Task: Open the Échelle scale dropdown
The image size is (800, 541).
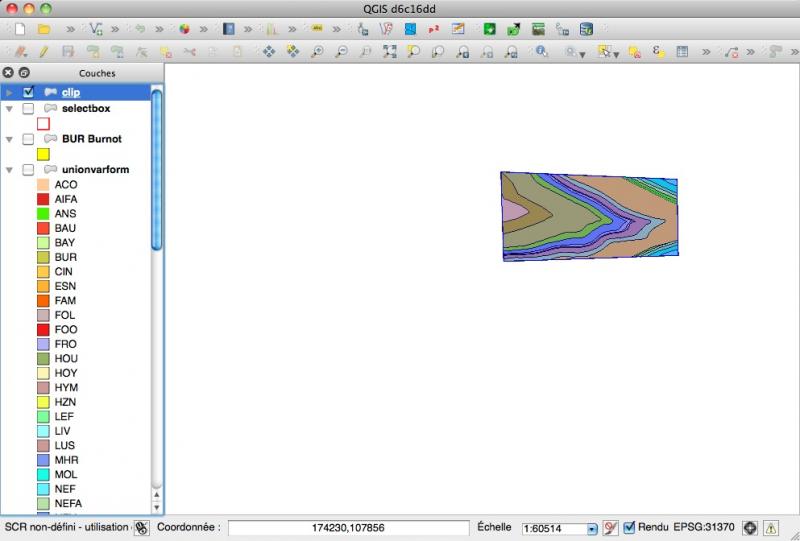Action: tap(592, 528)
